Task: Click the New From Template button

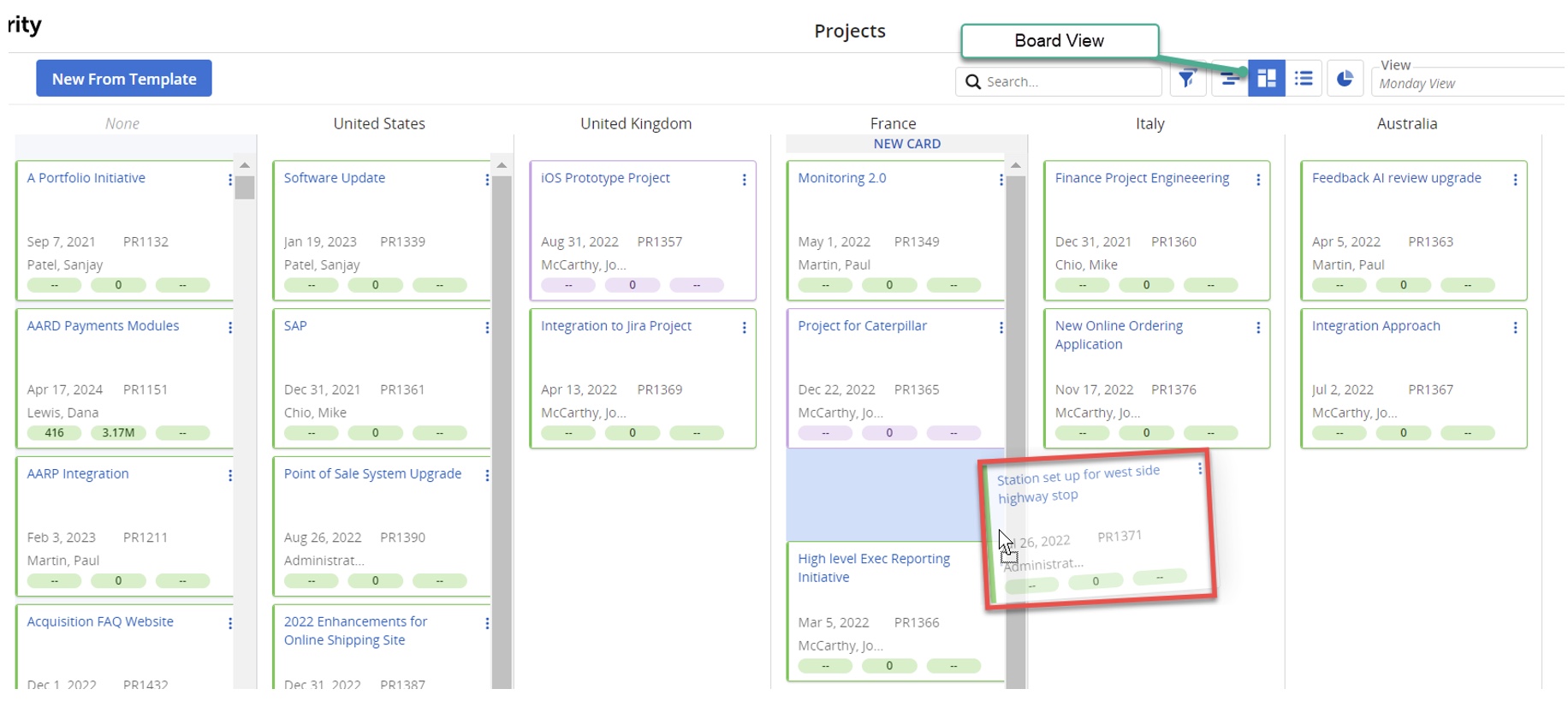Action: (124, 79)
